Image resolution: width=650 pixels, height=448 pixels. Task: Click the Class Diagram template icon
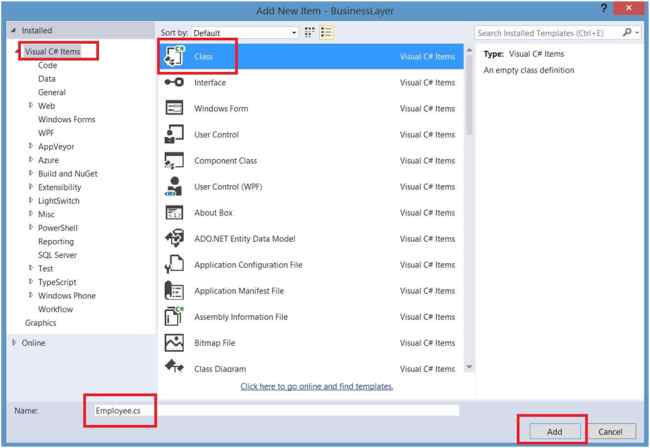click(x=174, y=366)
